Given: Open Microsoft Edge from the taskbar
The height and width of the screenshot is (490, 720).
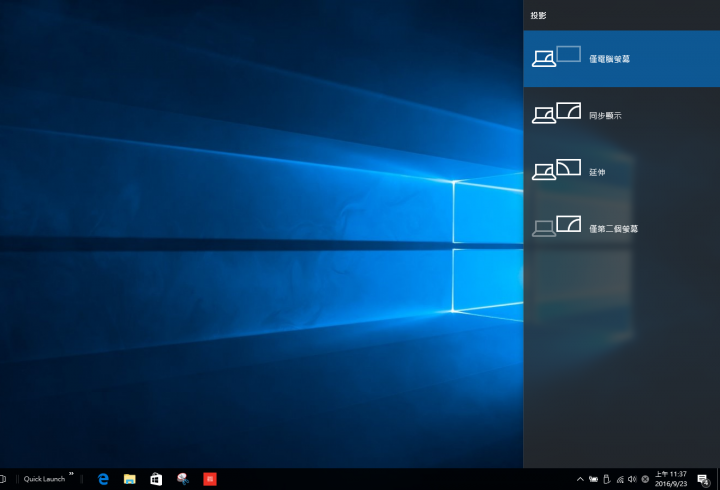Looking at the screenshot, I should (103, 479).
